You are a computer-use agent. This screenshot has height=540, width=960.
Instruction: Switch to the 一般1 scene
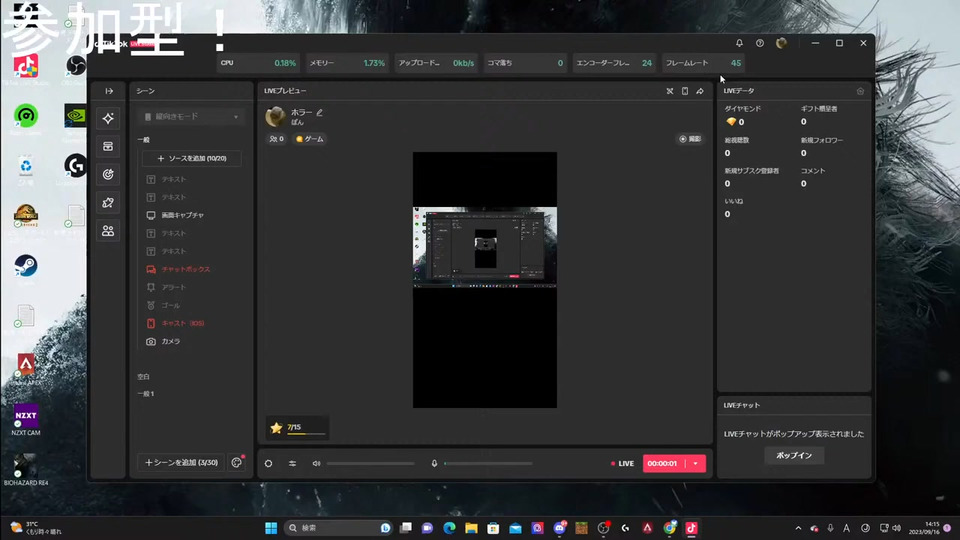pyautogui.click(x=146, y=394)
